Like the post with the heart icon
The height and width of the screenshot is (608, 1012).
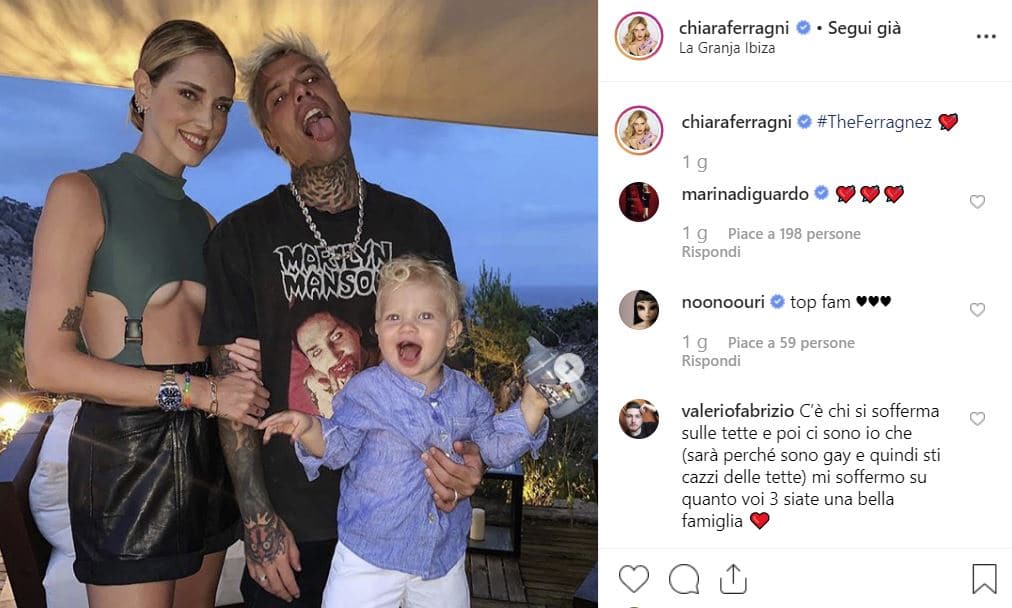634,578
